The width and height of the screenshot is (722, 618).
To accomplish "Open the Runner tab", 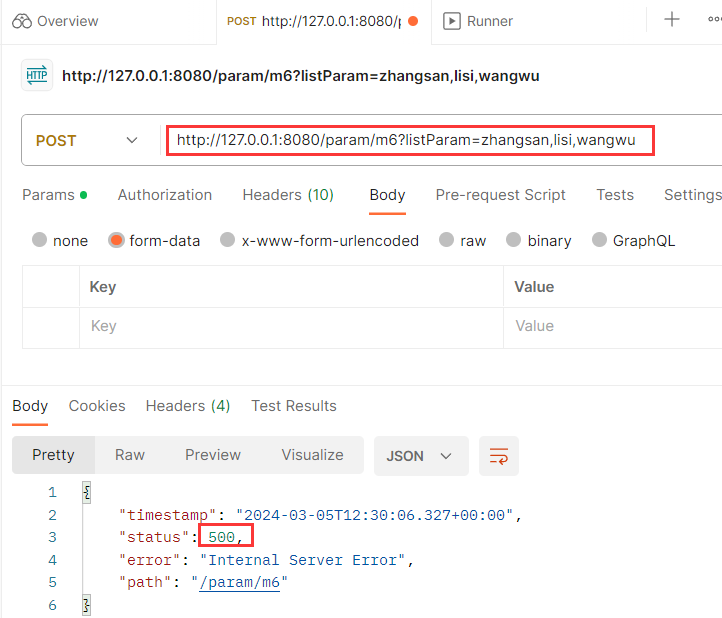I will click(x=478, y=21).
